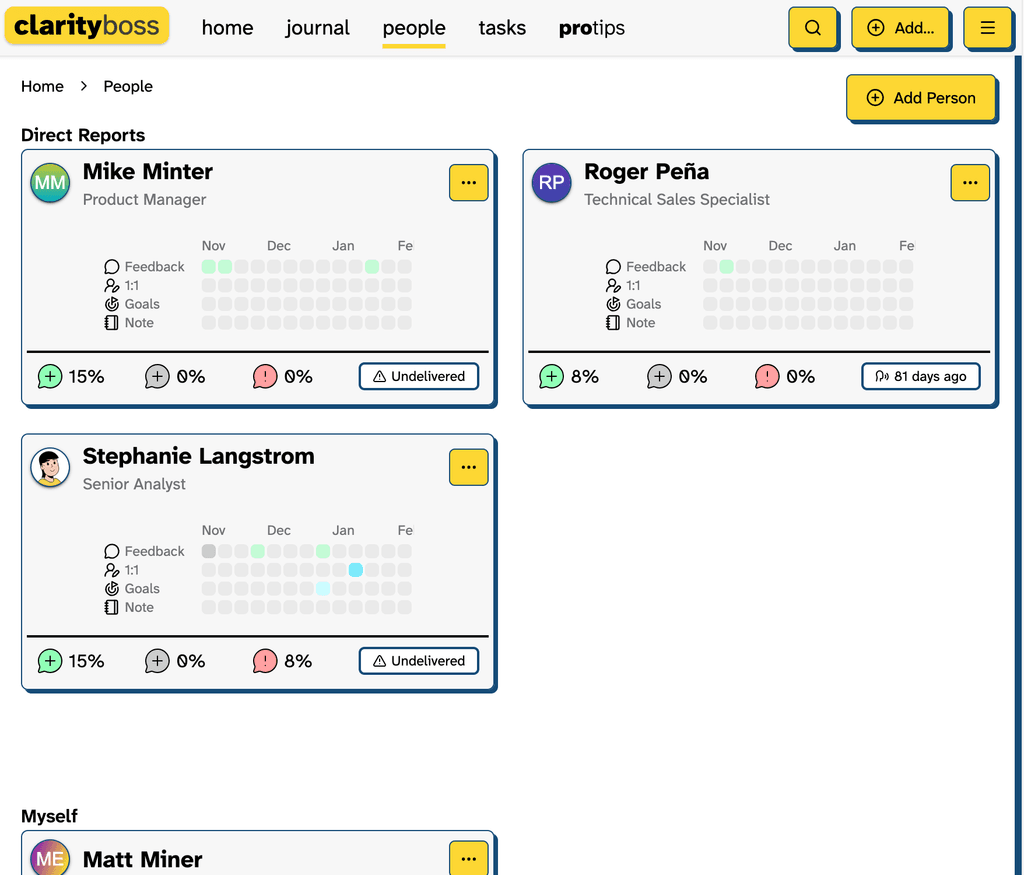Open the '...' options menu on Stephanie Langstrom's card

pyautogui.click(x=468, y=467)
